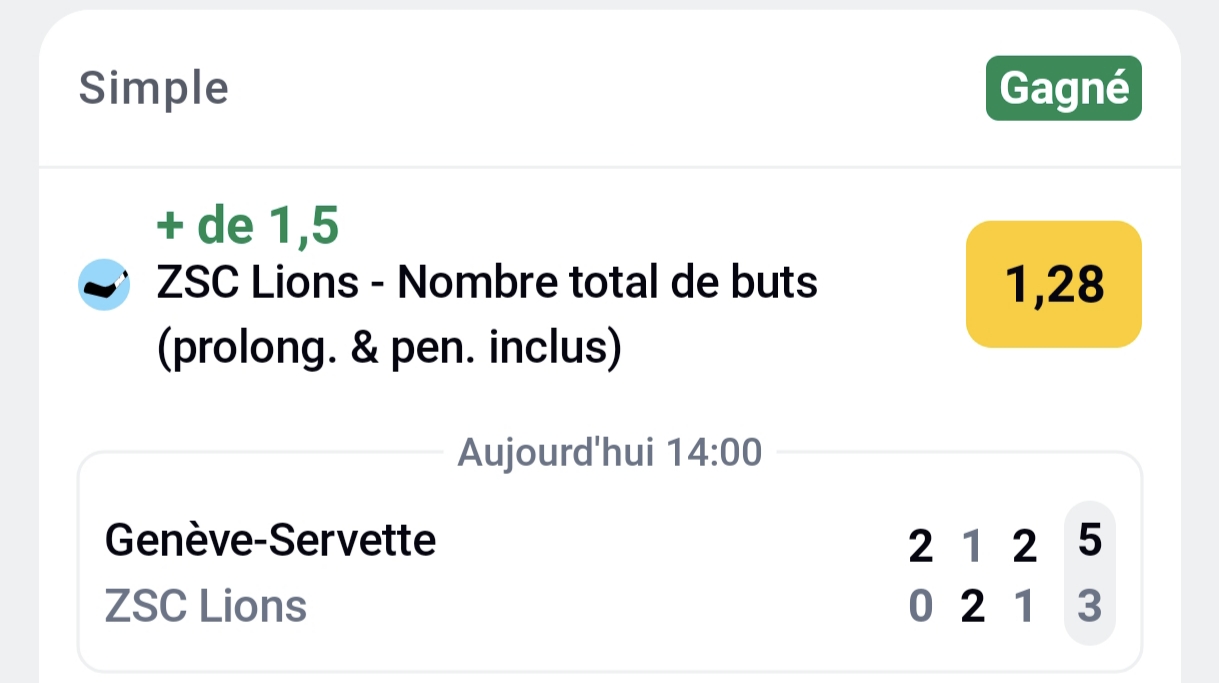
Task: Click the second period score for ZSC Lions
Action: [971, 606]
